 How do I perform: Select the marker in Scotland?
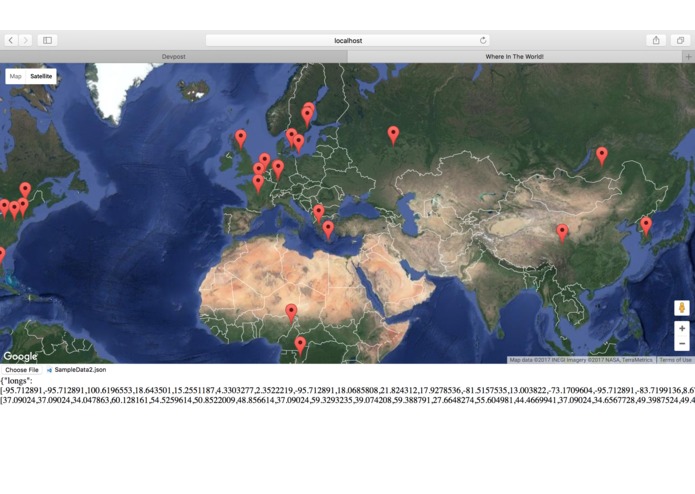[x=241, y=140]
